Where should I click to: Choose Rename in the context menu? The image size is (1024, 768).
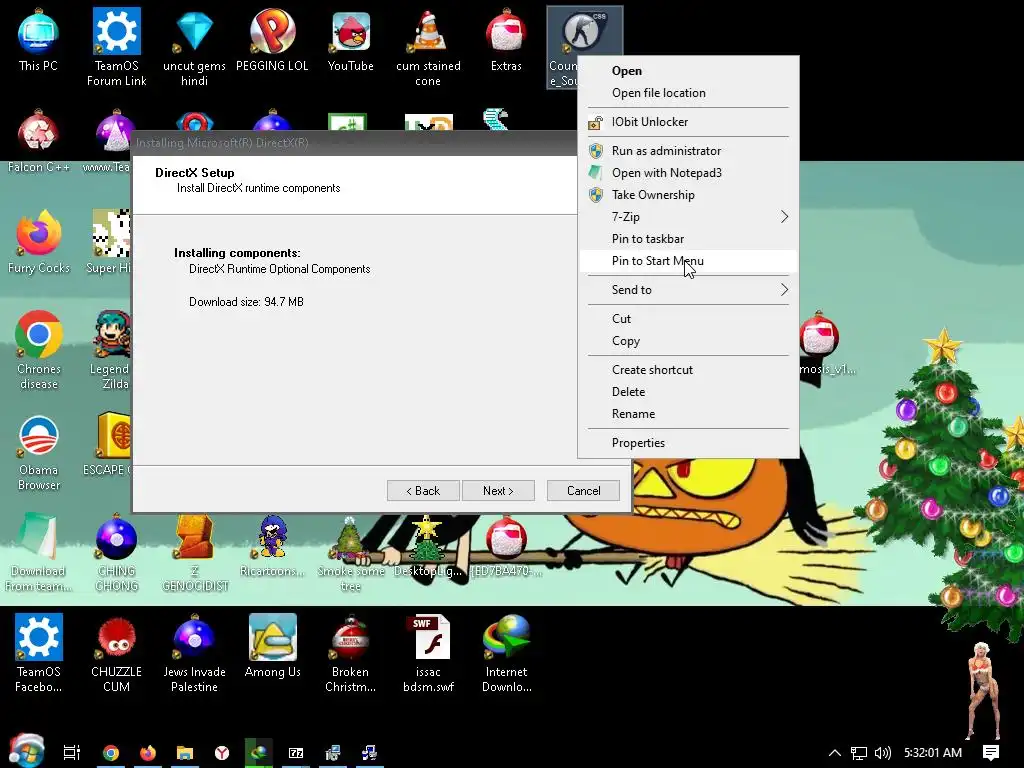click(x=688, y=414)
